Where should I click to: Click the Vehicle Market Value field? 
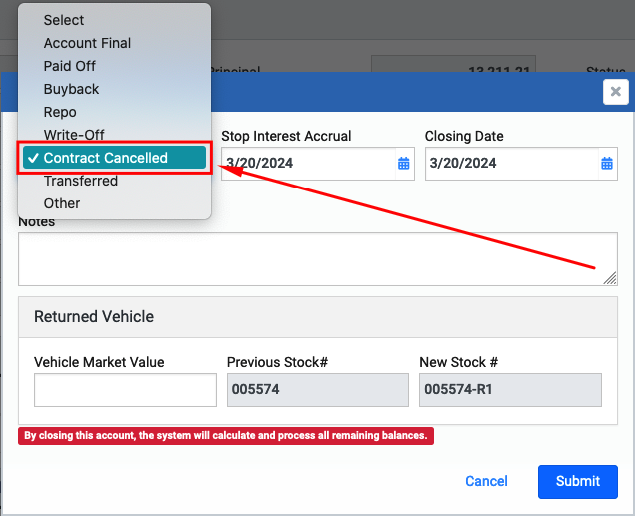(125, 390)
